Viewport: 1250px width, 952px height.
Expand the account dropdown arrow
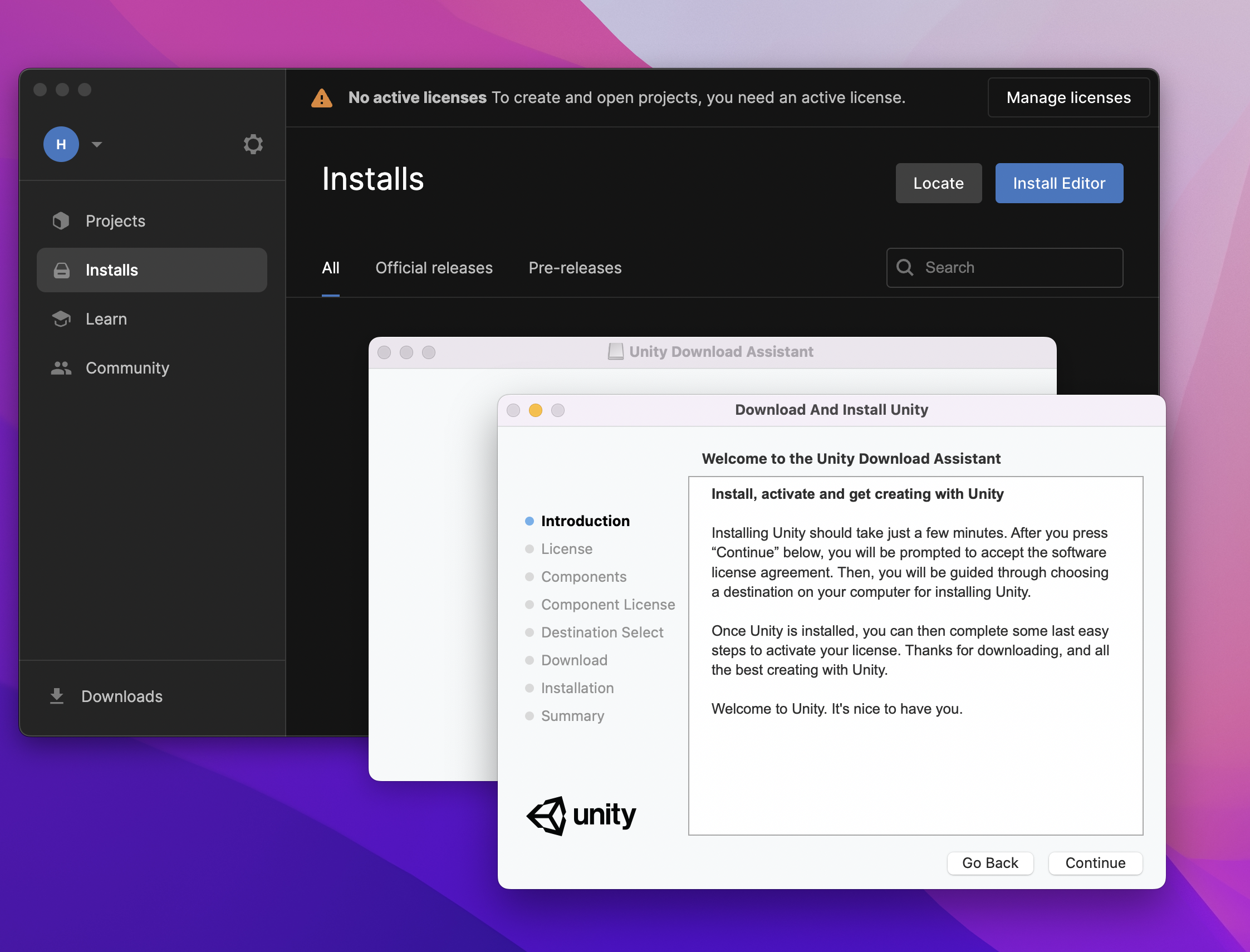[x=97, y=144]
